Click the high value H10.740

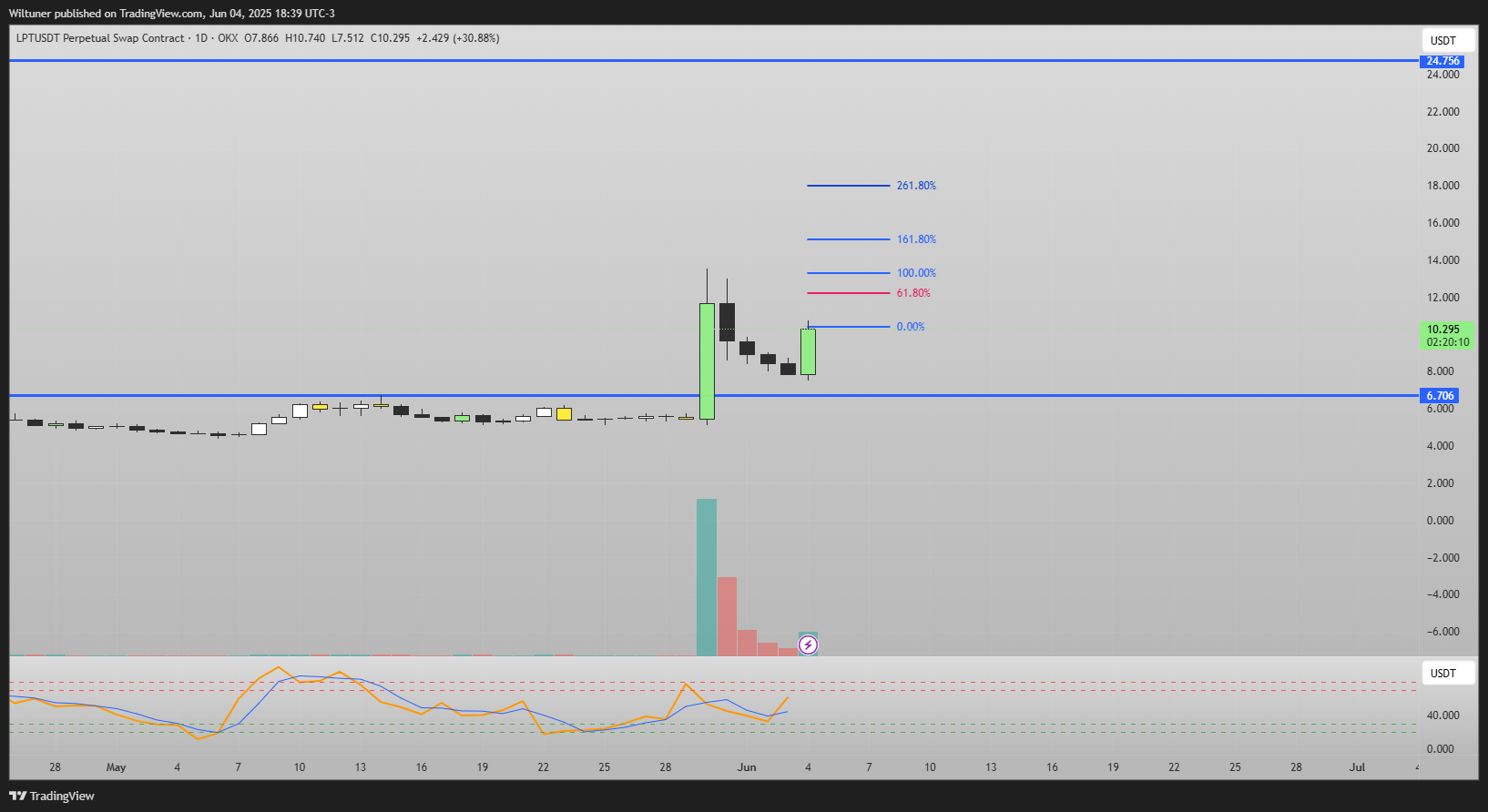coord(305,38)
